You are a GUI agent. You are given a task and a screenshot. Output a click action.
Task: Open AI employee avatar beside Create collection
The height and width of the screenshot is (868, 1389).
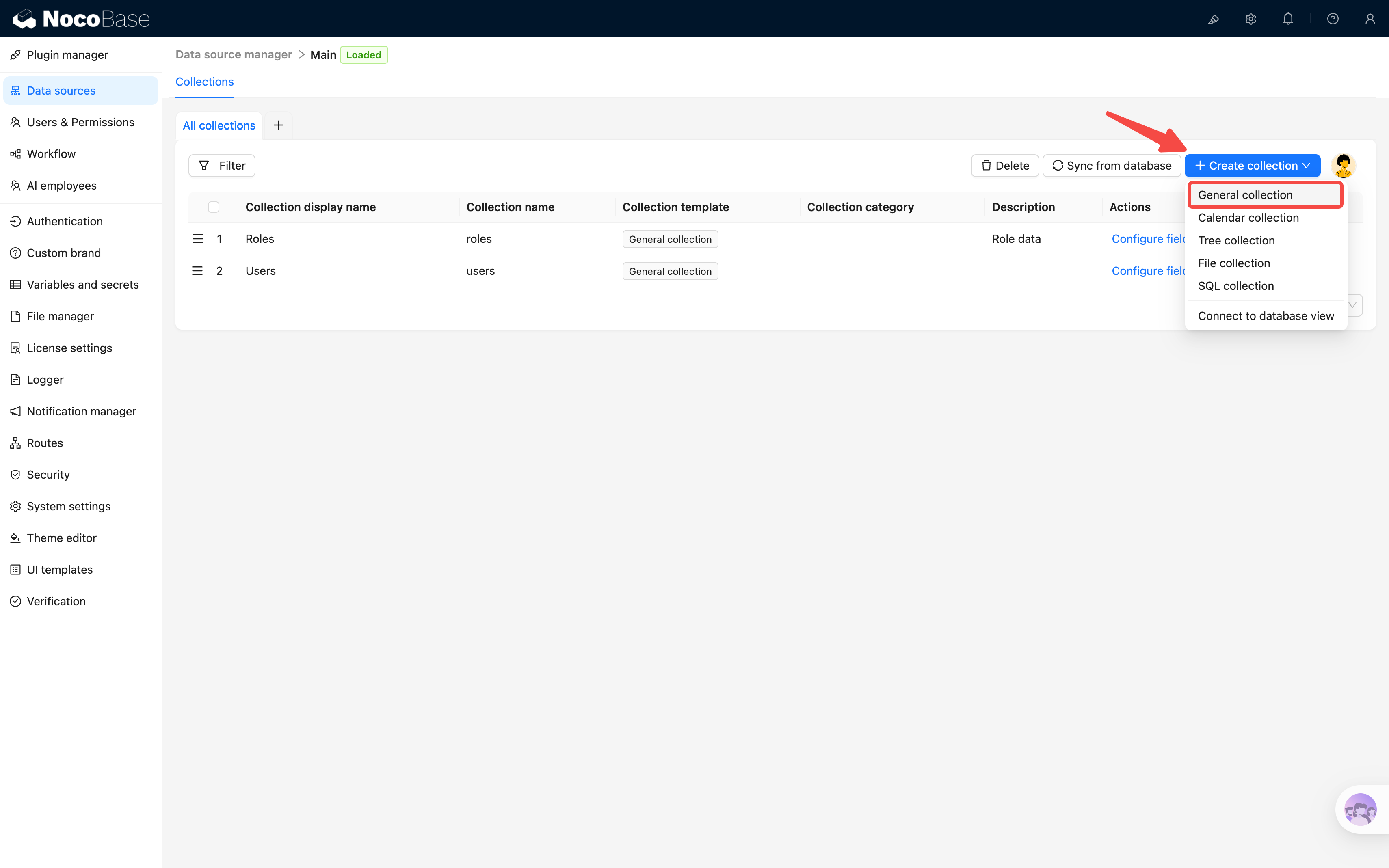[1343, 166]
